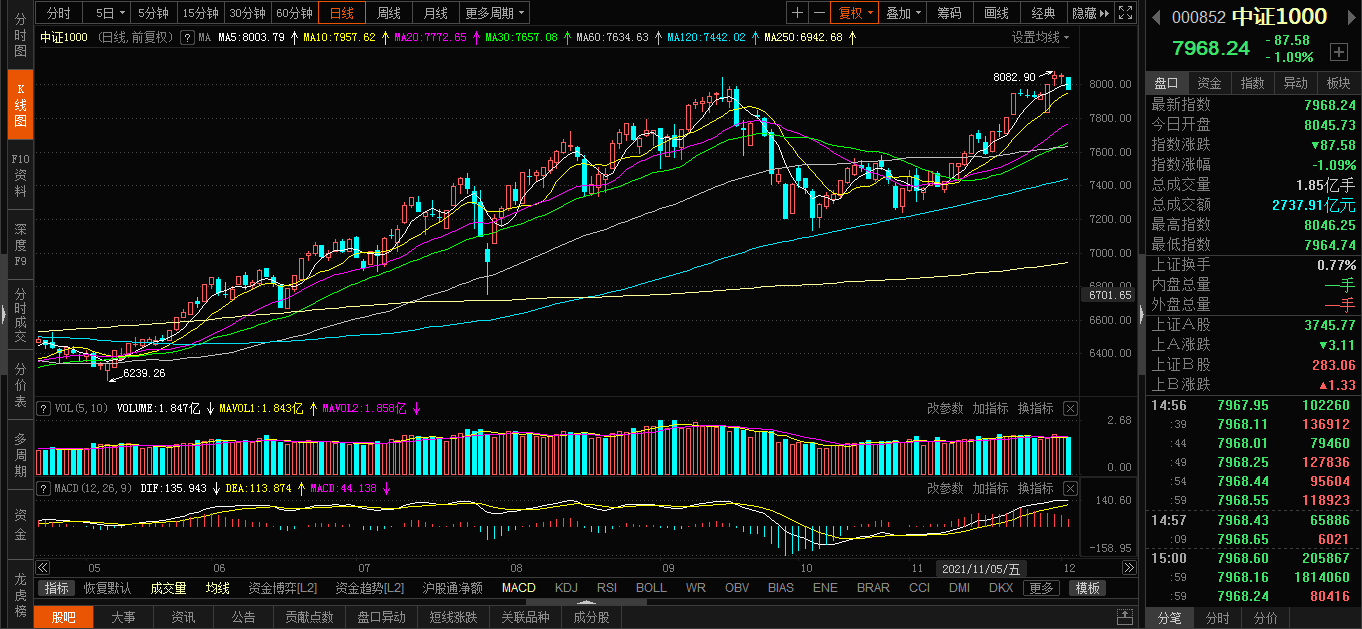Expand 更多周期 period dropdown

pos(495,13)
